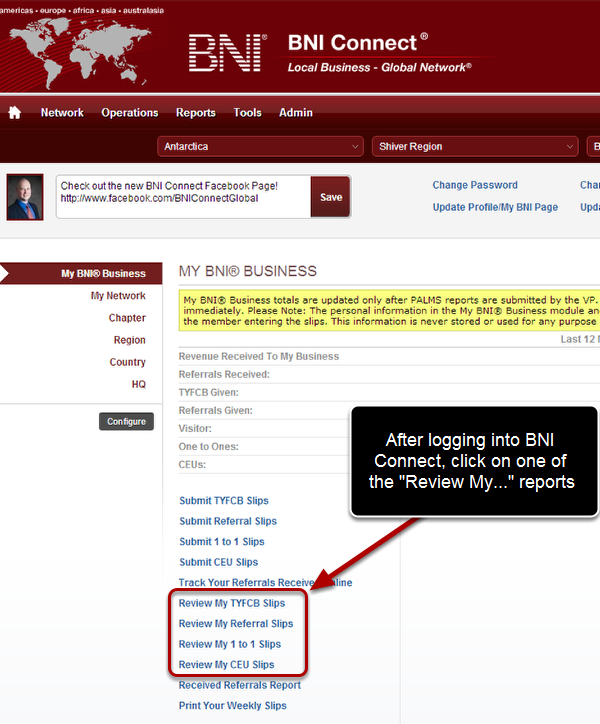The height and width of the screenshot is (724, 600).
Task: Open the Reports menu
Action: (x=196, y=113)
